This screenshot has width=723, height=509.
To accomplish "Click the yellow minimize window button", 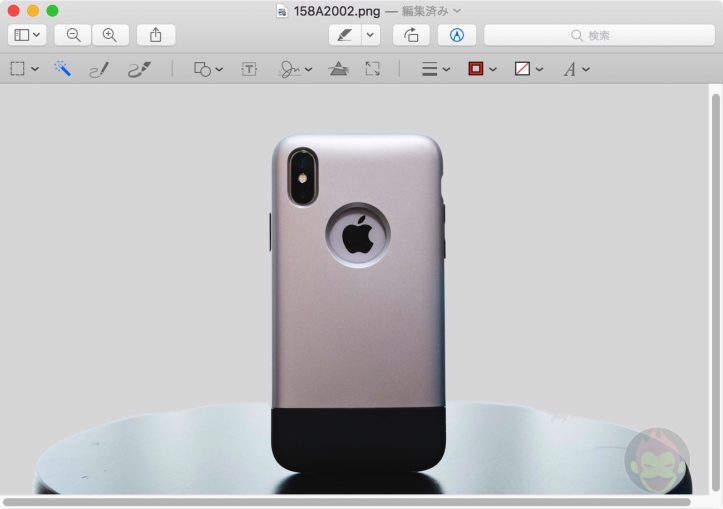I will [33, 11].
